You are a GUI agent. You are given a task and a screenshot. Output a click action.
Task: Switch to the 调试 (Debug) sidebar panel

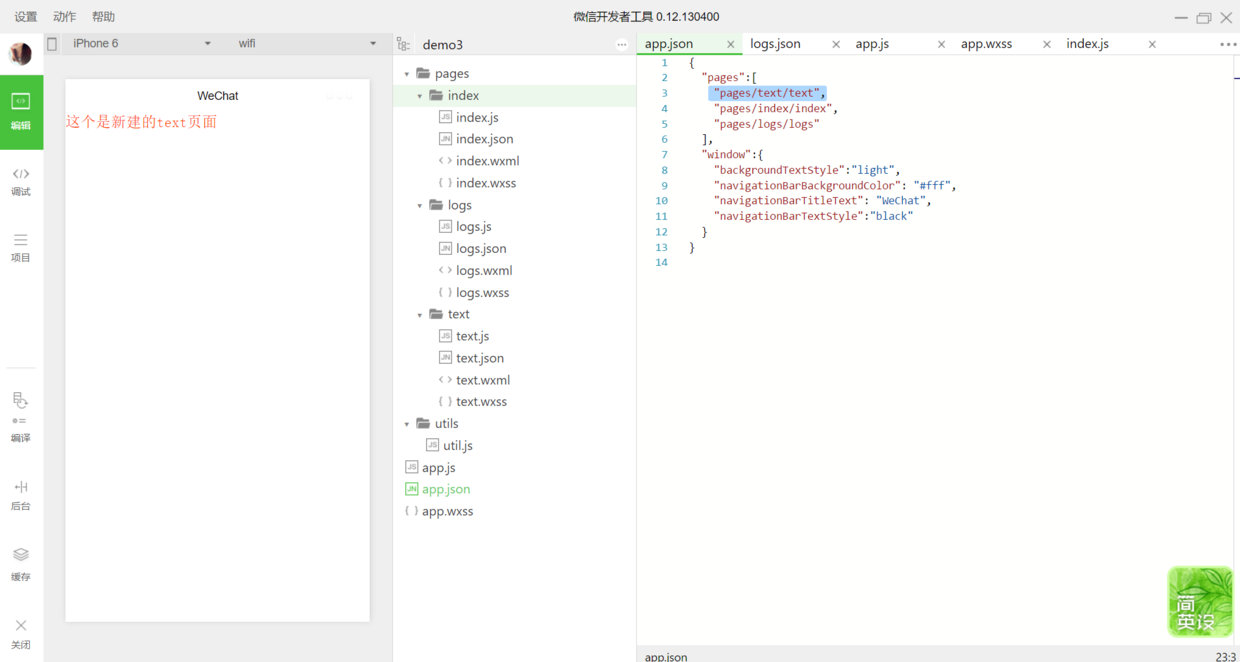click(21, 181)
